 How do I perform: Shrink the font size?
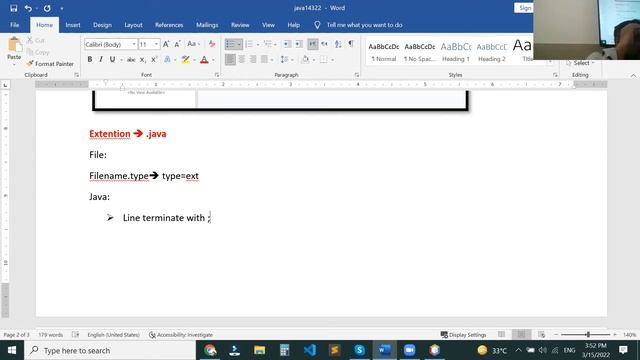[x=177, y=44]
